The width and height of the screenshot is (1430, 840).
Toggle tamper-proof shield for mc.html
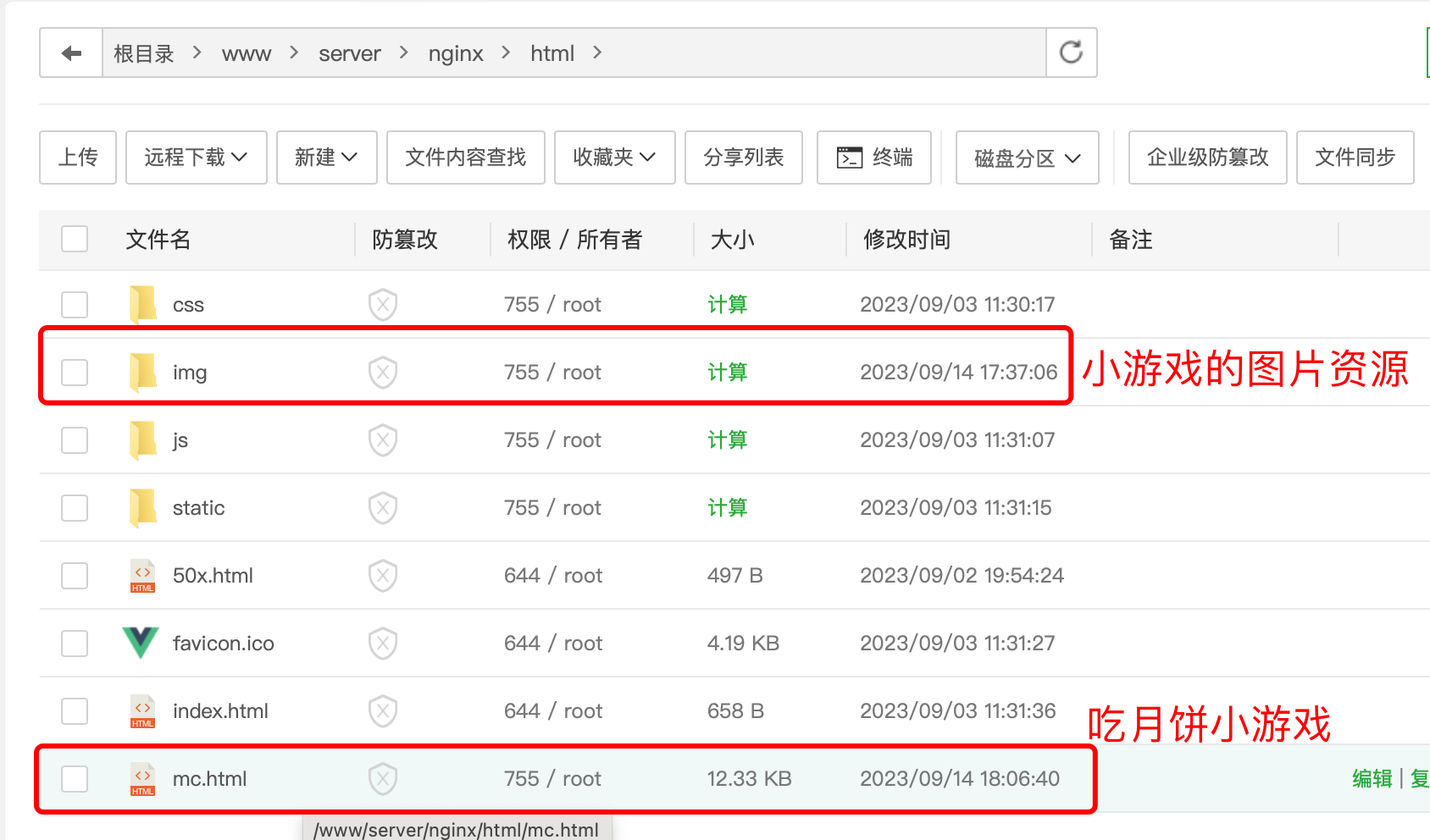coord(383,779)
